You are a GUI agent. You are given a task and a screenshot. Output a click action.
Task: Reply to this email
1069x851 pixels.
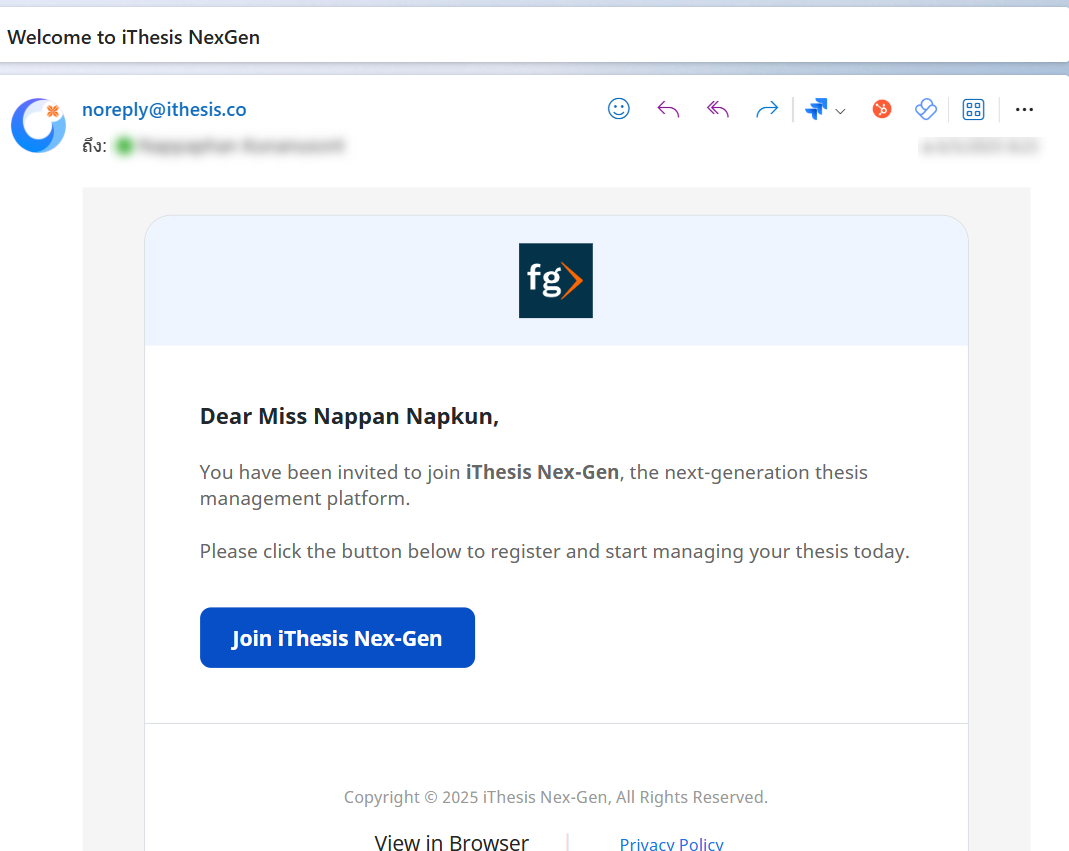(668, 109)
